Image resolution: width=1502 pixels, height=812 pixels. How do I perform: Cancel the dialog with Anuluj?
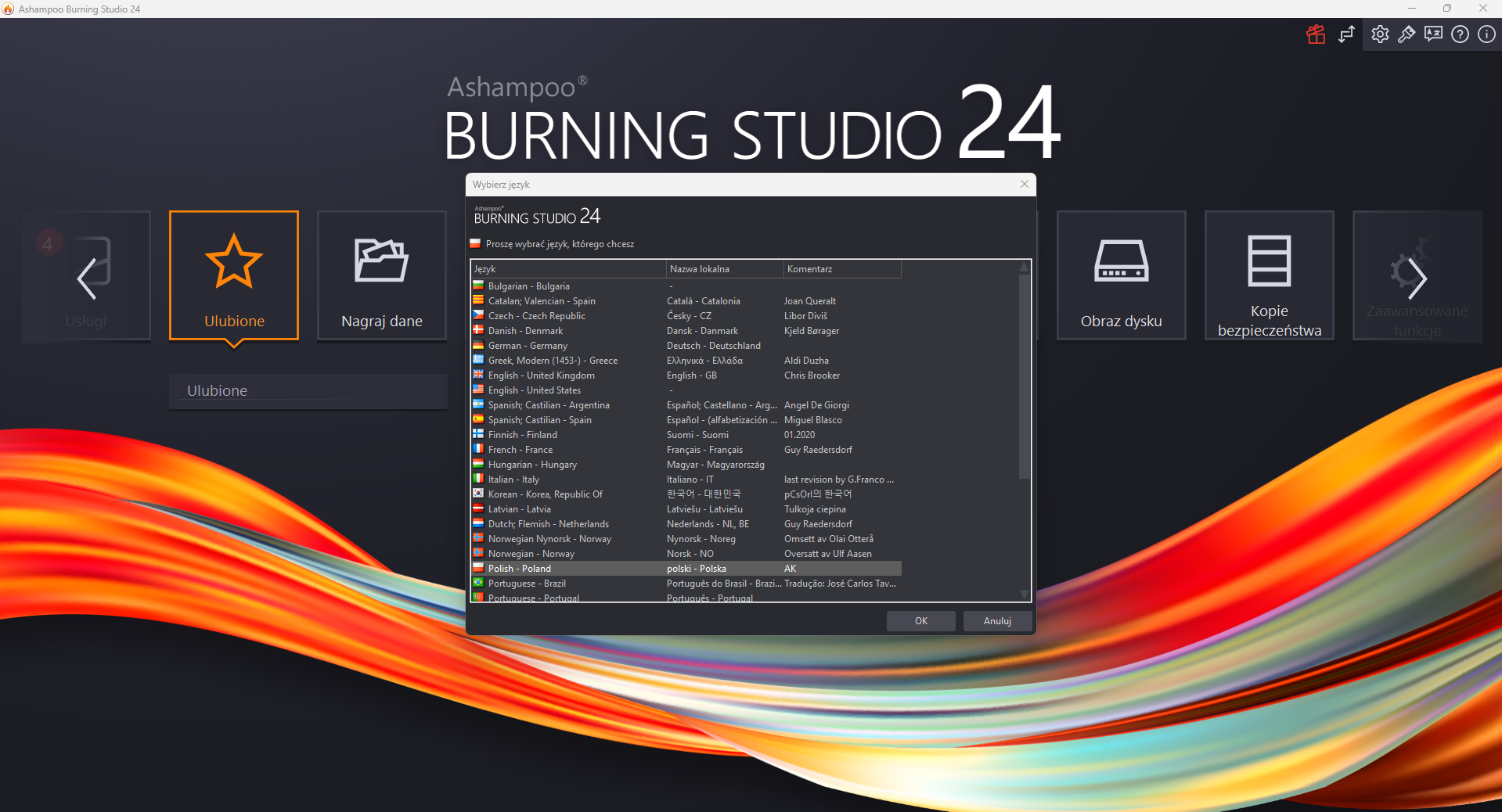pyautogui.click(x=998, y=620)
